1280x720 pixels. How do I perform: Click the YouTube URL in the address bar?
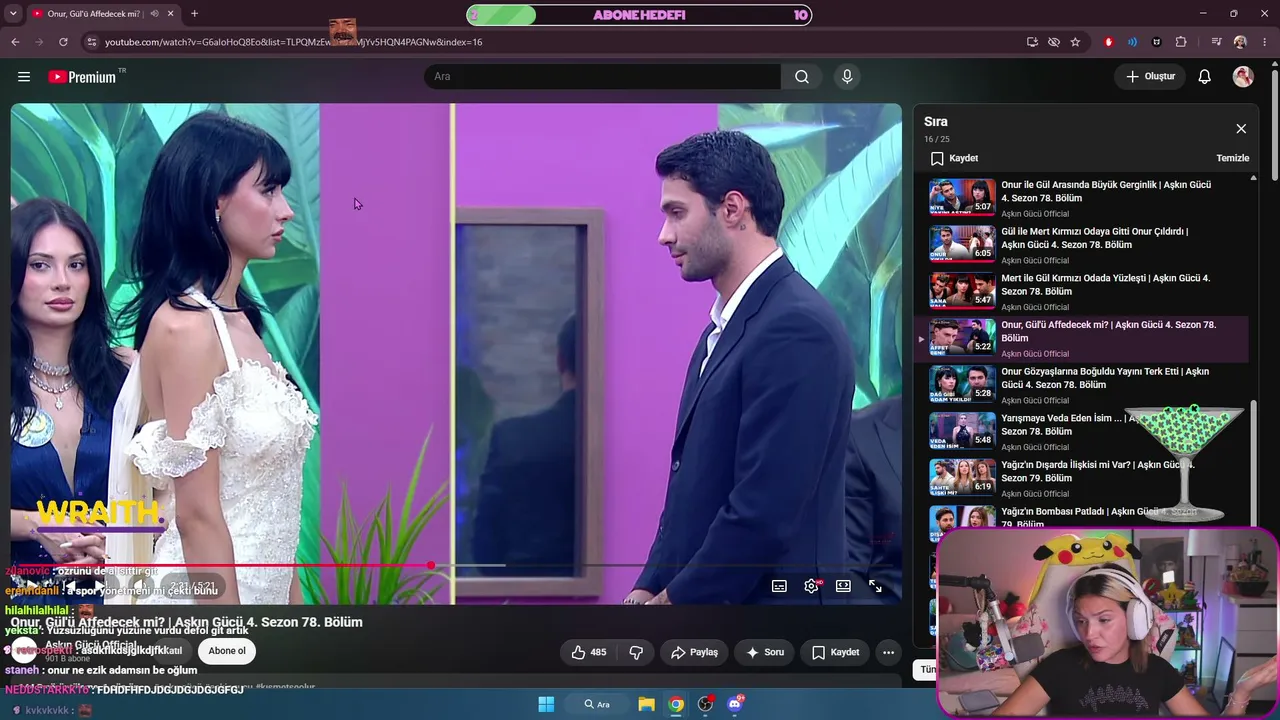click(x=293, y=42)
